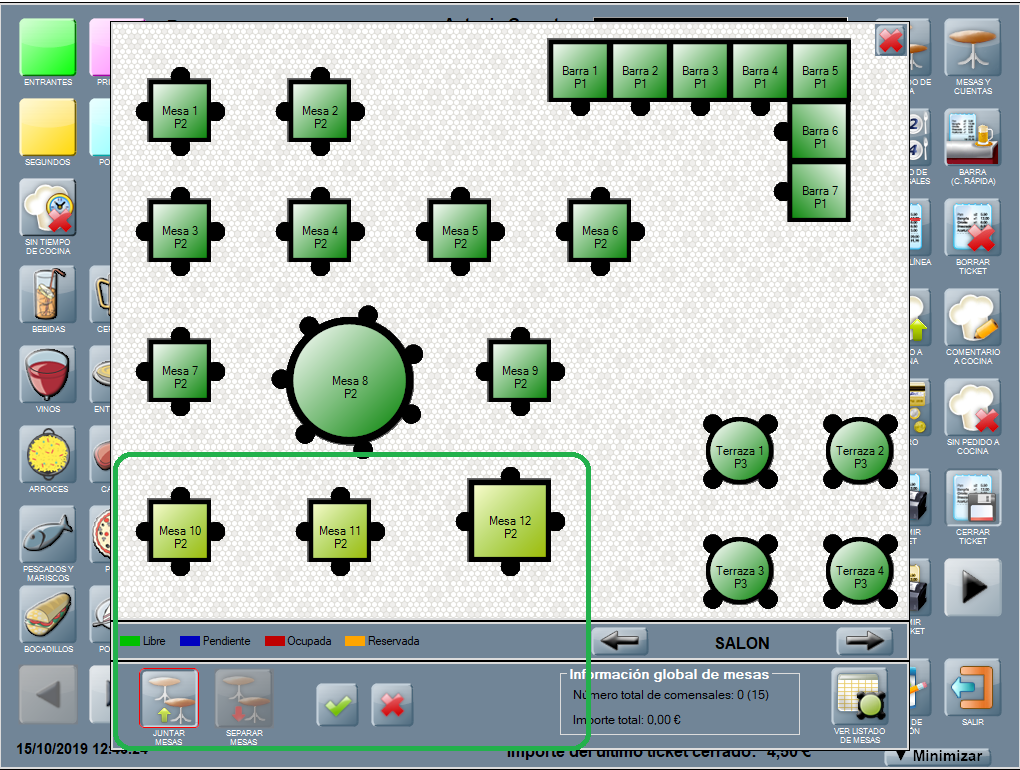The image size is (1020, 770).
Task: Select bar seat Barra 5
Action: pyautogui.click(x=820, y=71)
